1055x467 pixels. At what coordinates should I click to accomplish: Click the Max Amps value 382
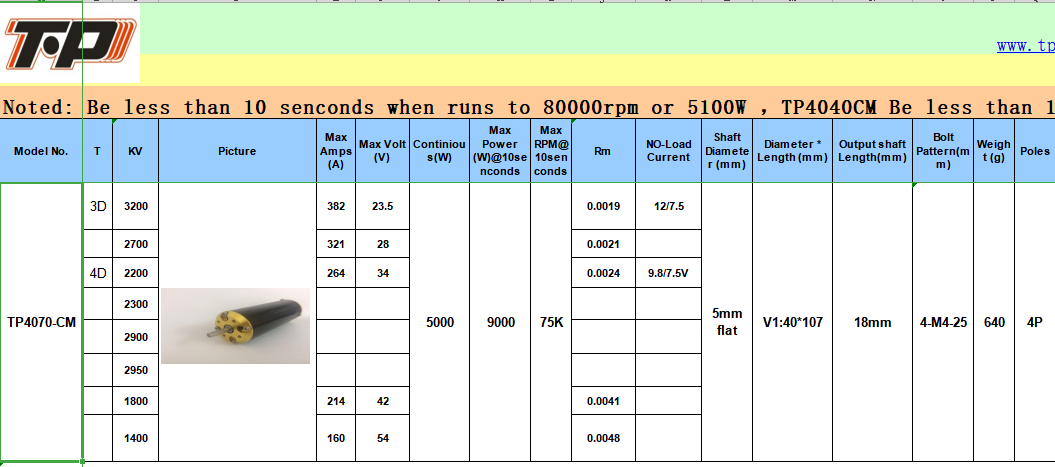coord(336,207)
